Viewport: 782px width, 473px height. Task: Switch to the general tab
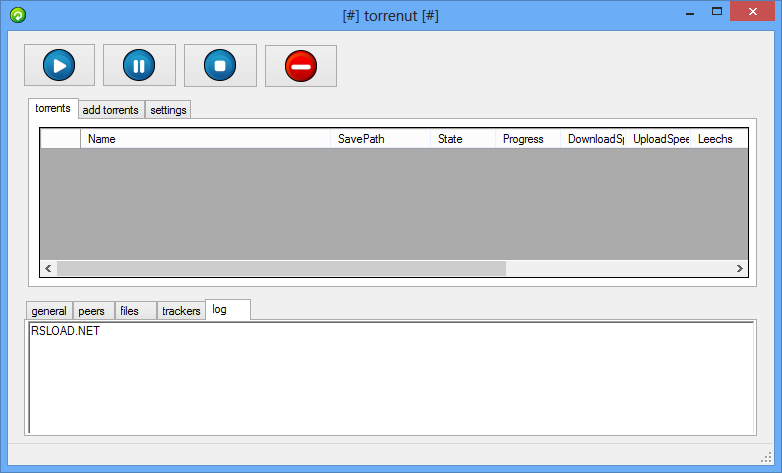pyautogui.click(x=49, y=311)
